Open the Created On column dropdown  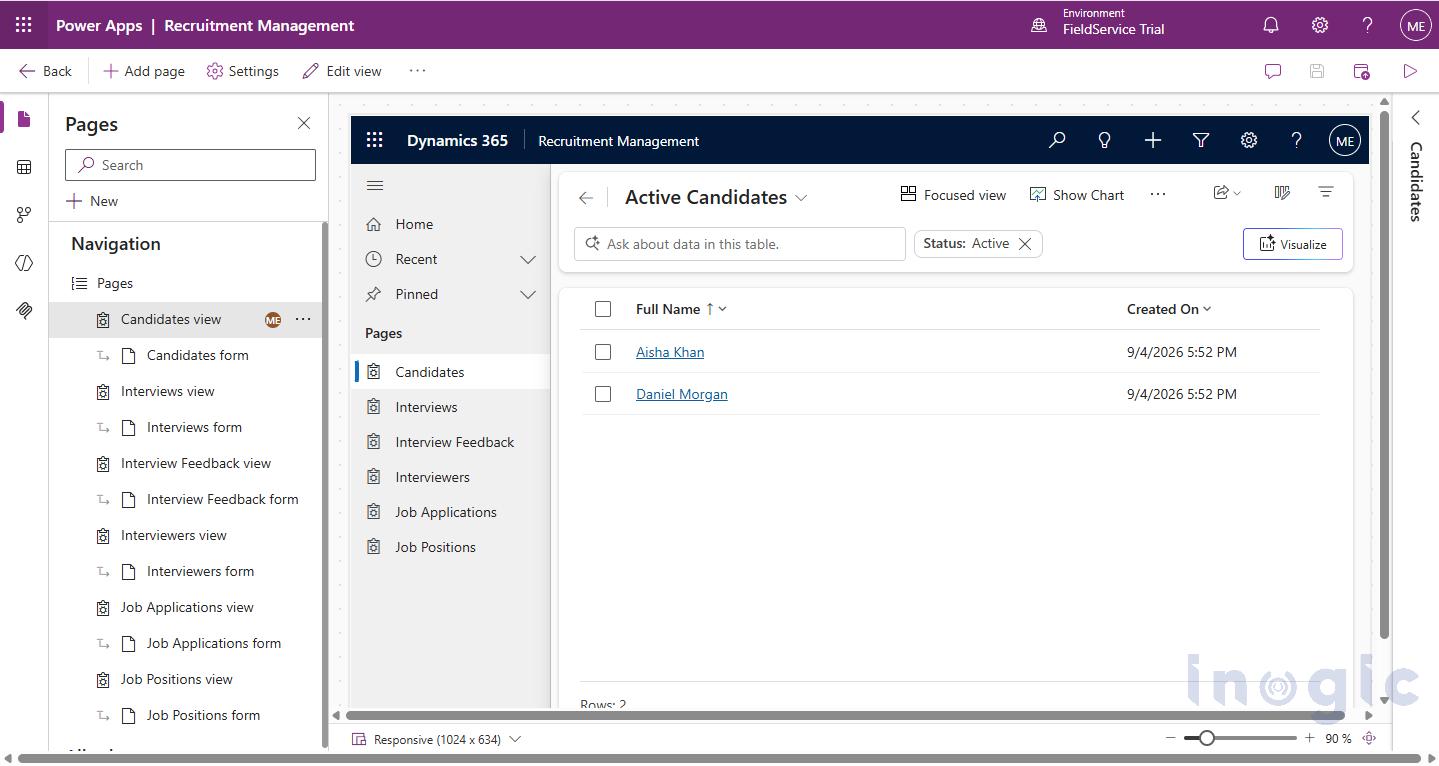(1207, 309)
